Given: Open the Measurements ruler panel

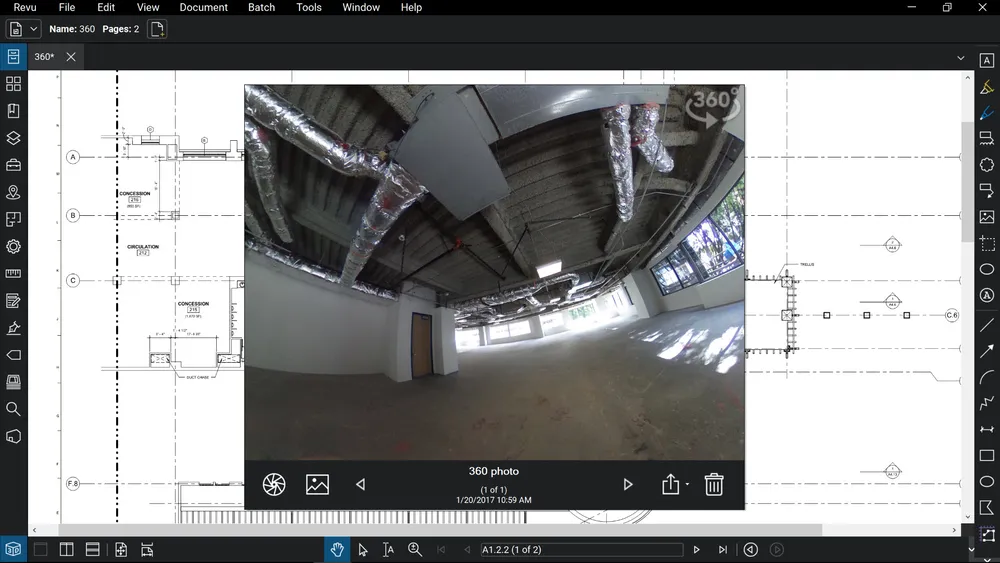Looking at the screenshot, I should [x=13, y=274].
